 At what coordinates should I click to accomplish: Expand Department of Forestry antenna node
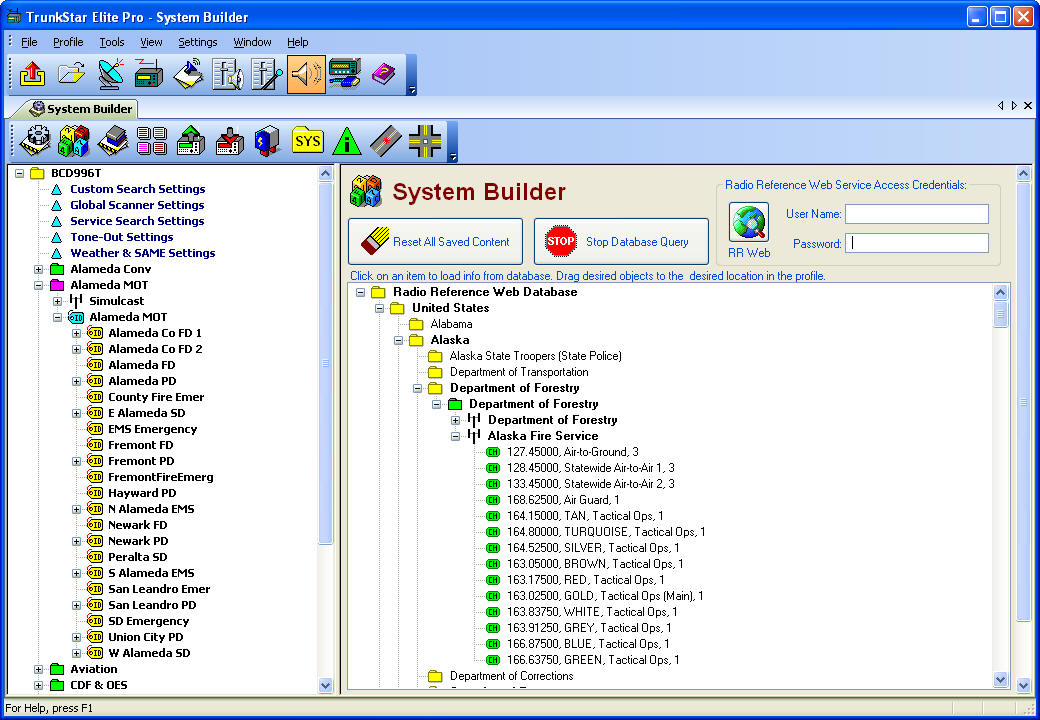(x=456, y=420)
